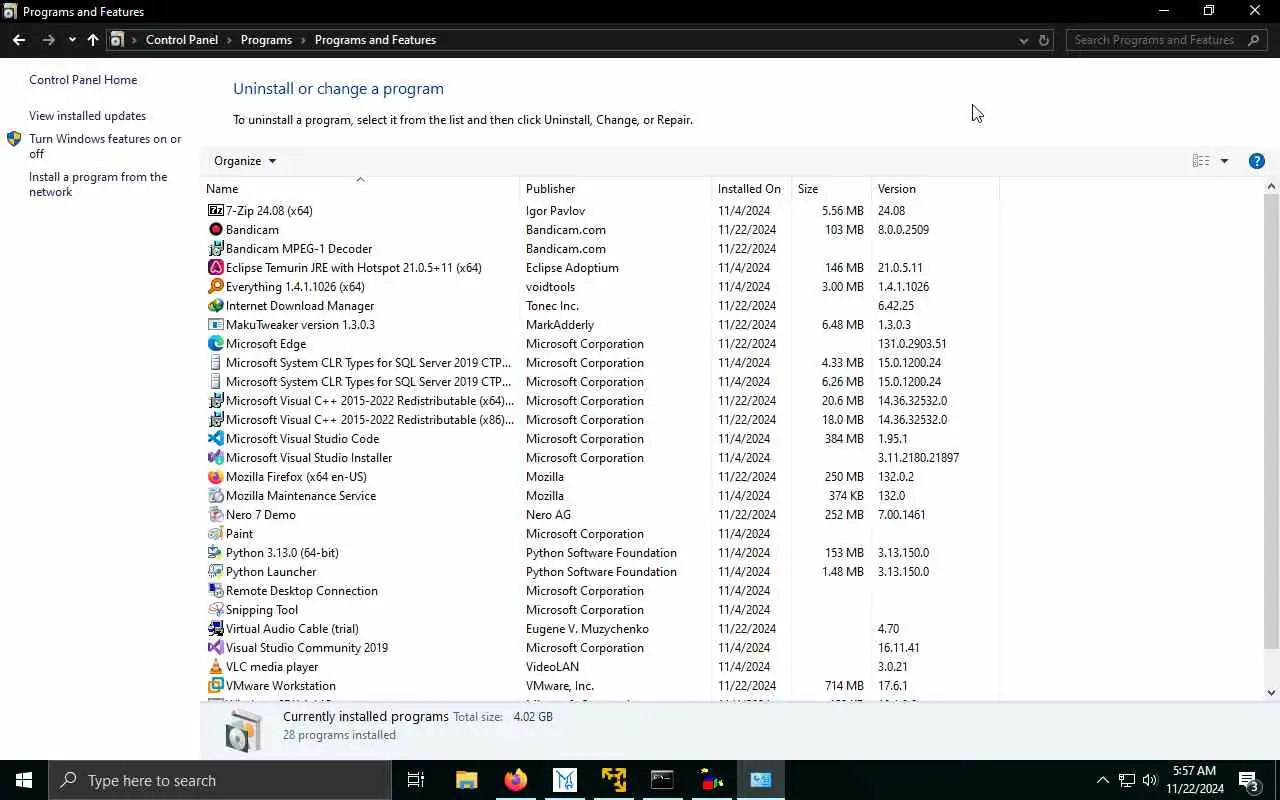This screenshot has height=800, width=1280.
Task: Select the Paint program icon
Action: tap(215, 534)
